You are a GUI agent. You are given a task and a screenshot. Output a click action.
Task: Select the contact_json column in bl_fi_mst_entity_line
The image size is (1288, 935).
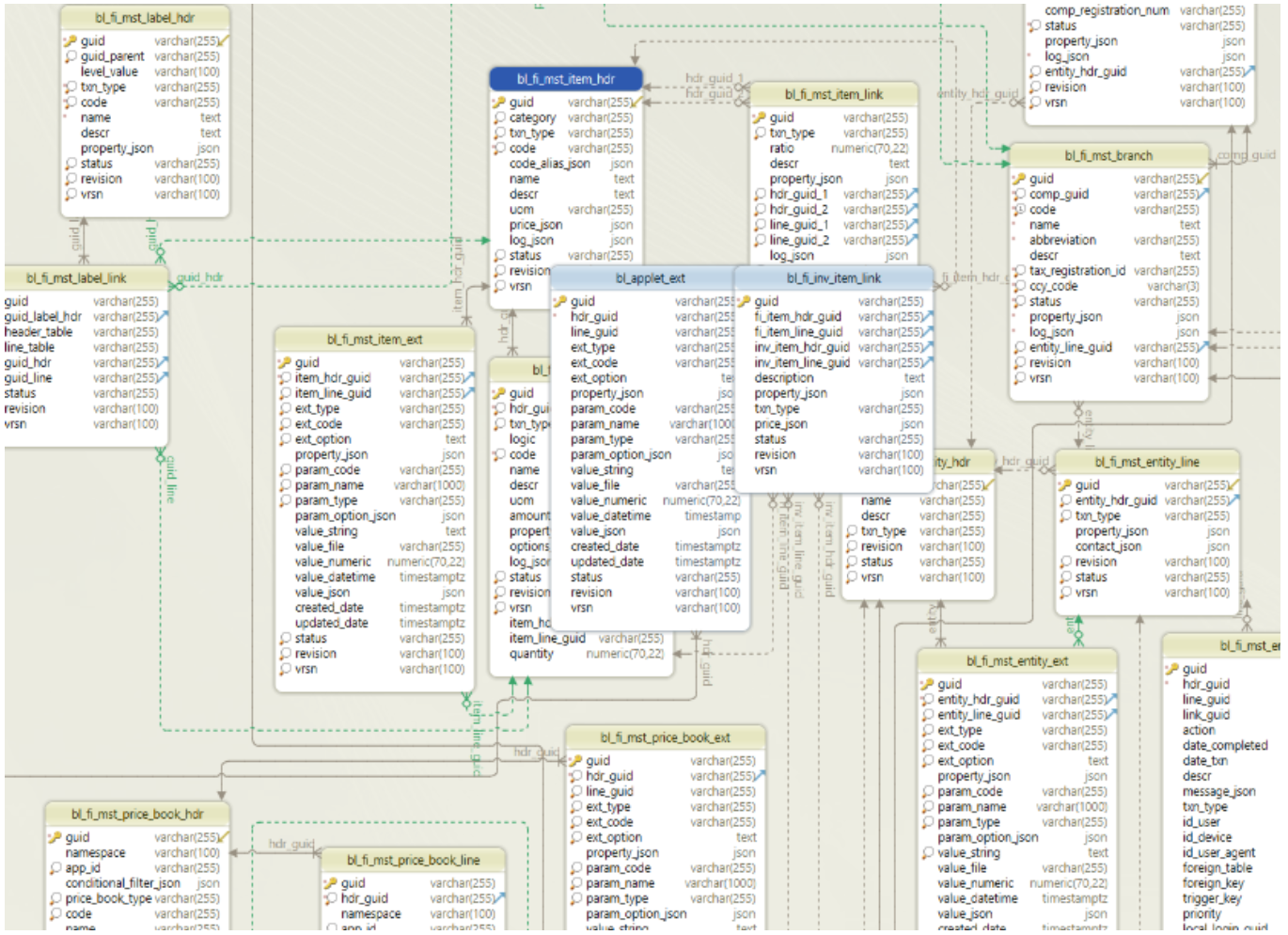pos(1107,547)
